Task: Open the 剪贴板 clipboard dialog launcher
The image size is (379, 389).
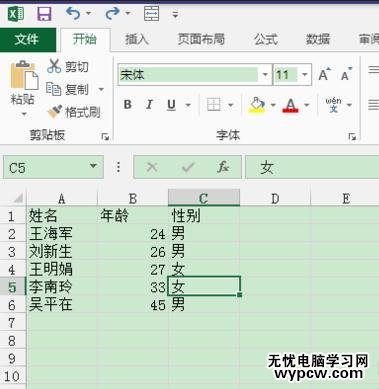Action: 105,137
